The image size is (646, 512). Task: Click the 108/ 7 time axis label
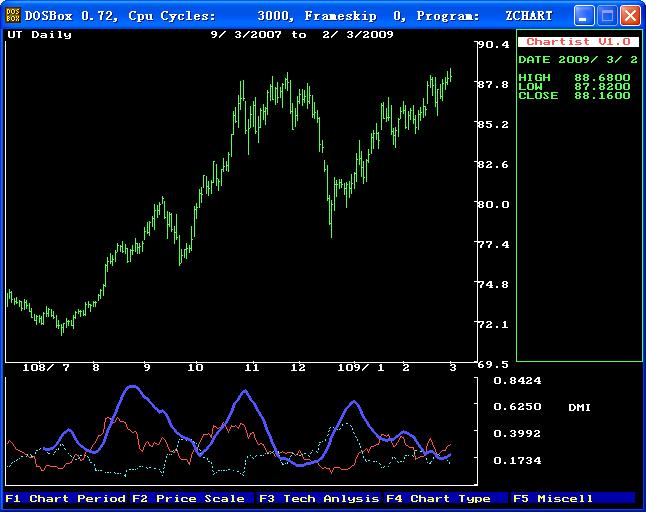click(46, 367)
